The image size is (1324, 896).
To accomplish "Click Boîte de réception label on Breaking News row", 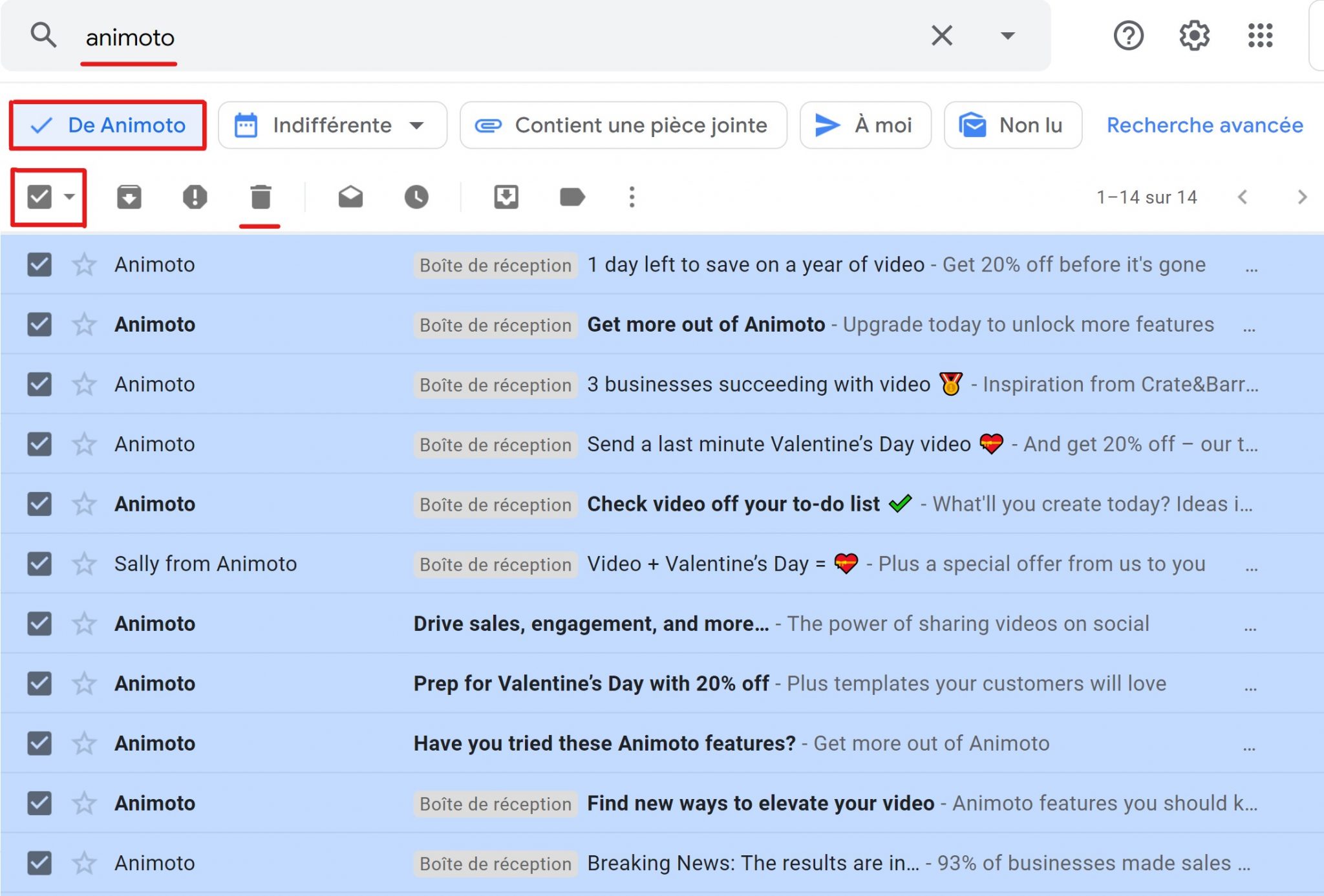I will coord(495,863).
